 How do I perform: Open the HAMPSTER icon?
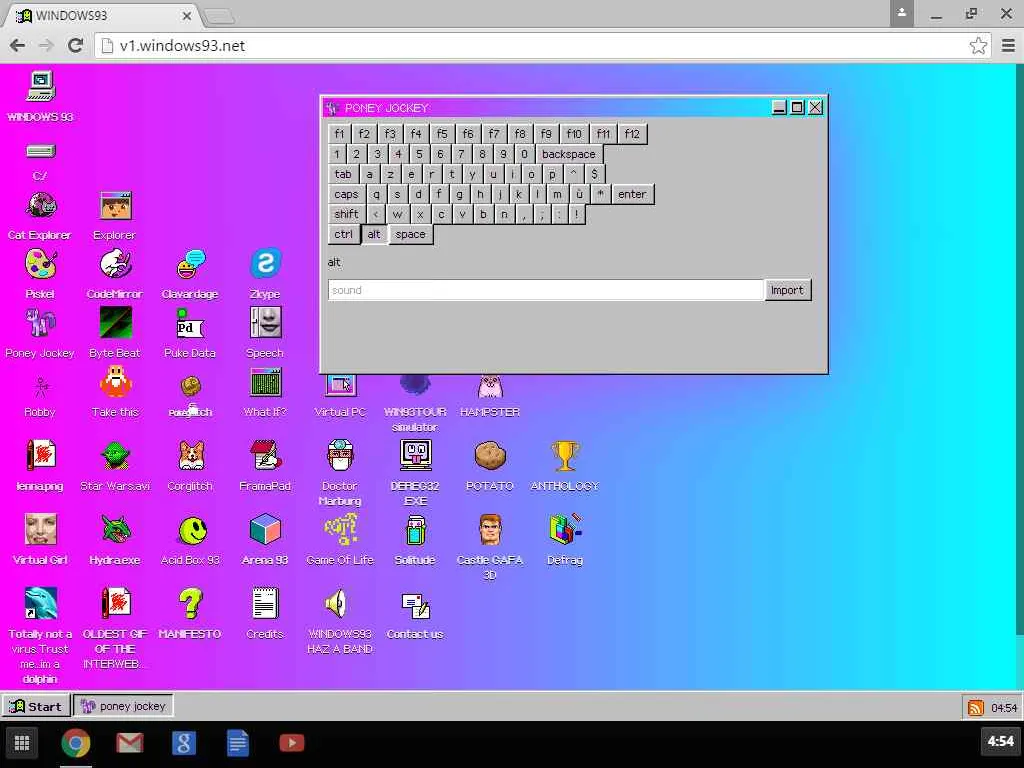point(490,385)
